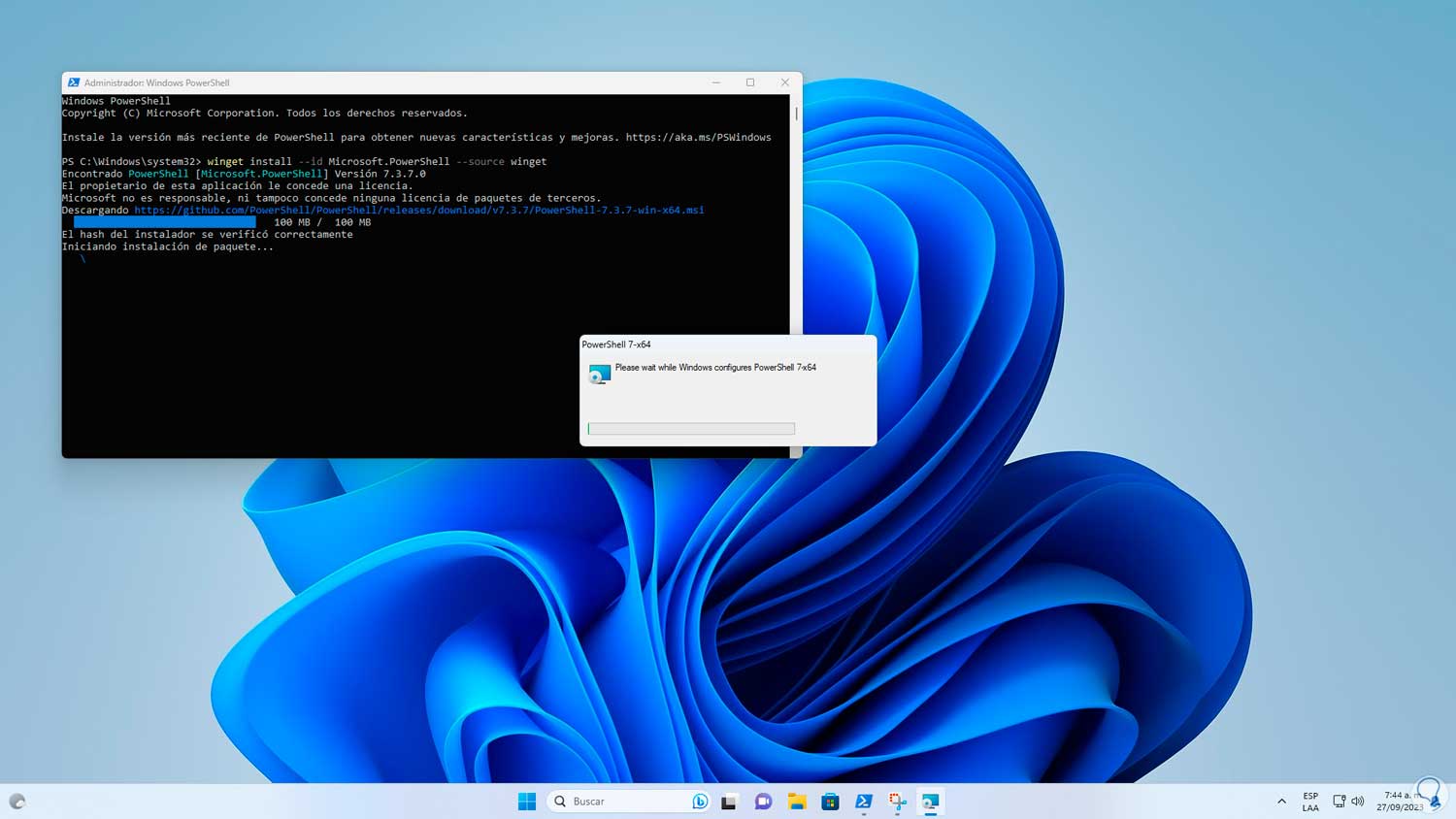Switch to the PowerShell taskbar icon

(x=863, y=802)
